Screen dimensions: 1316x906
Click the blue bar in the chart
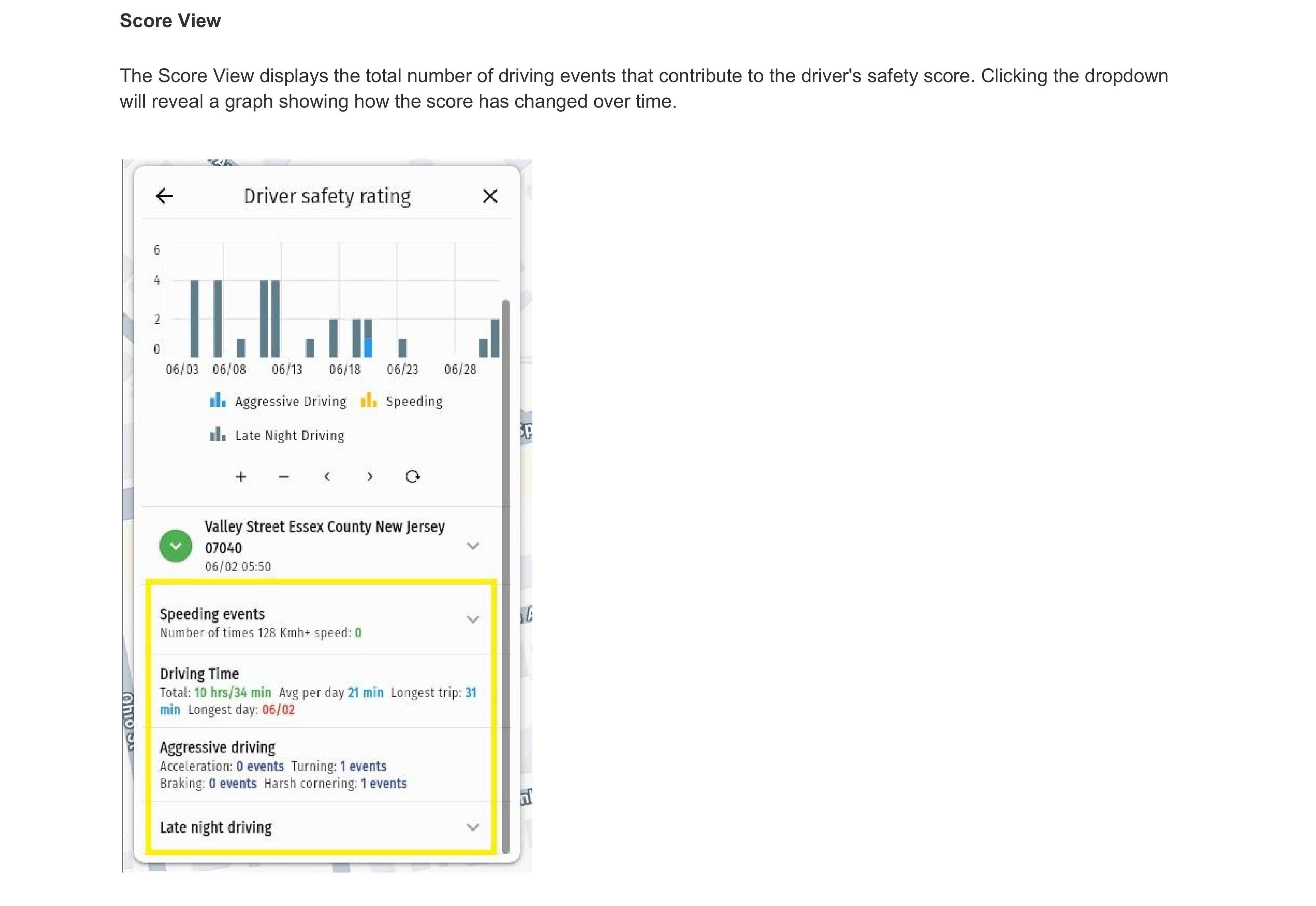368,348
